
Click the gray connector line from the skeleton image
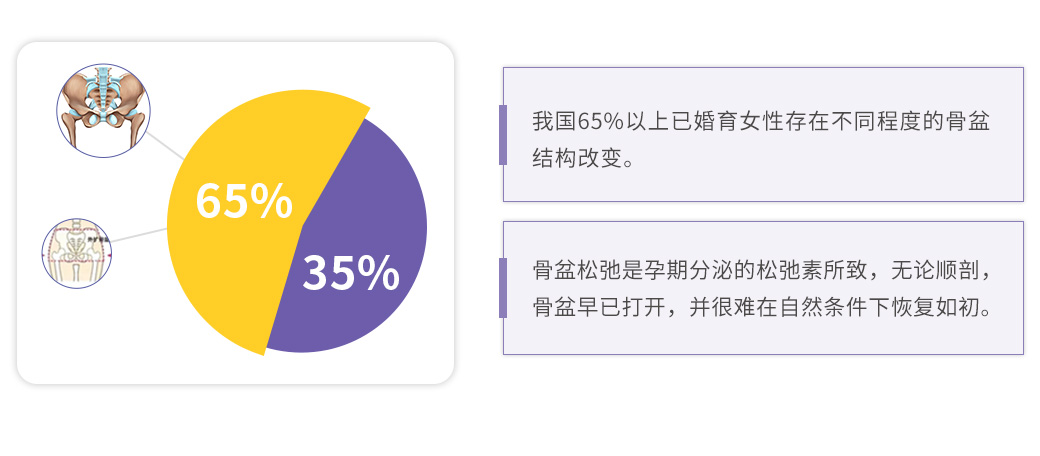167,148
